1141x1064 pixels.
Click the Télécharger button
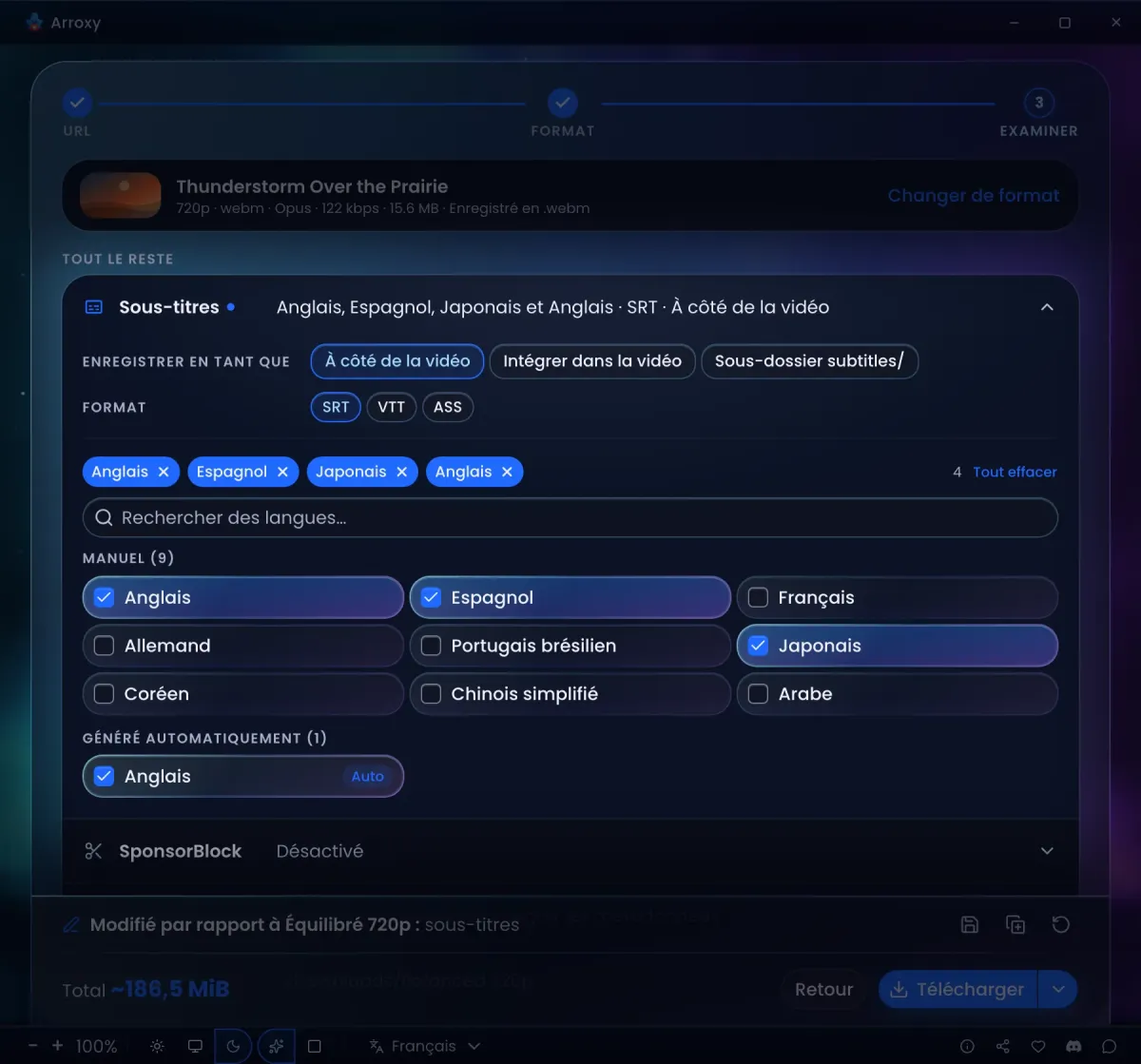pos(958,990)
